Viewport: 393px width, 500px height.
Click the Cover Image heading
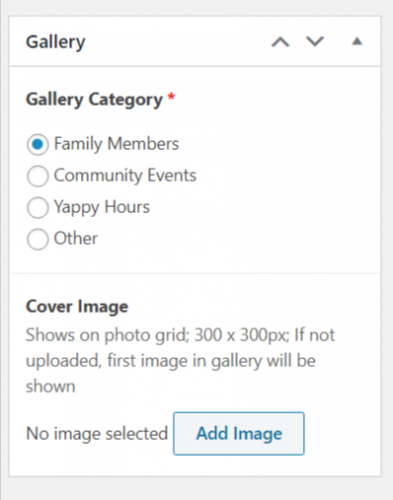pyautogui.click(x=77, y=306)
